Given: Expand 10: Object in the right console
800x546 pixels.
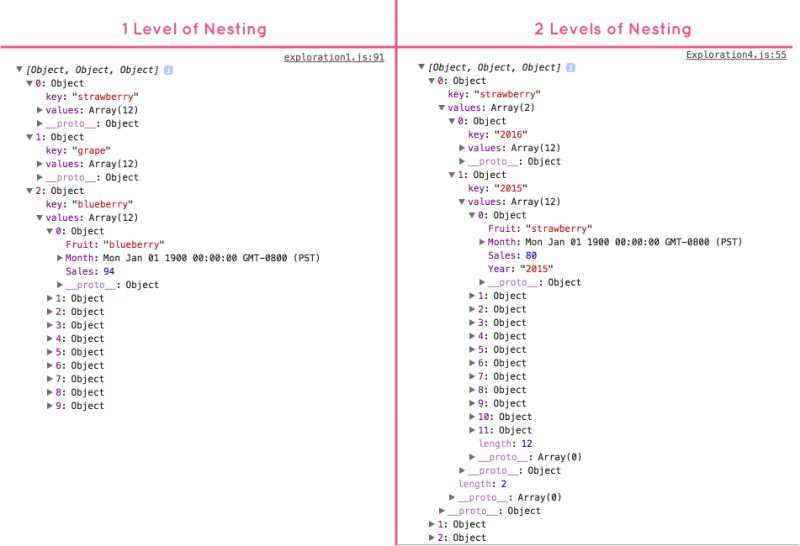Looking at the screenshot, I should [472, 417].
